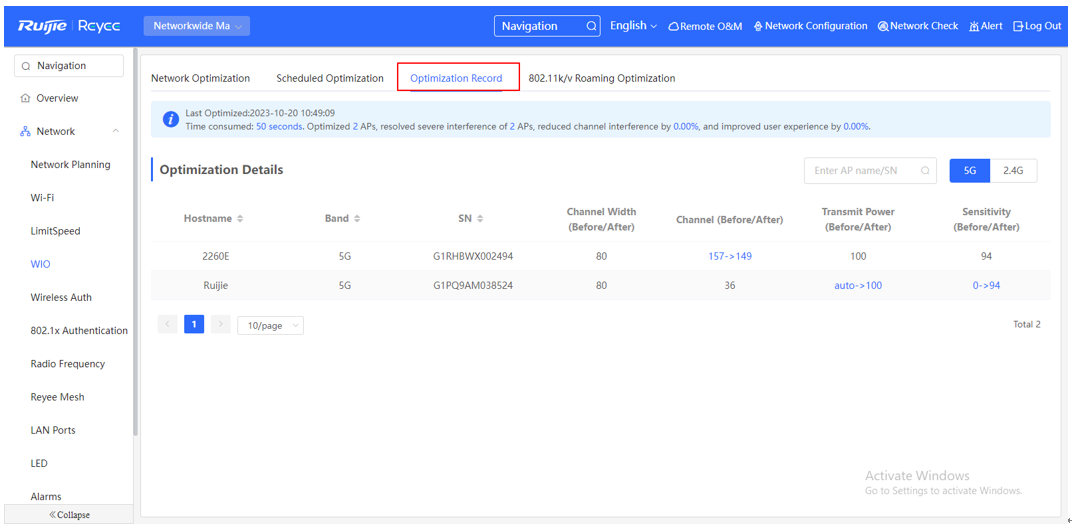Open Radio Frequency in the sidebar
Viewport: 1072px width, 529px height.
(x=68, y=364)
